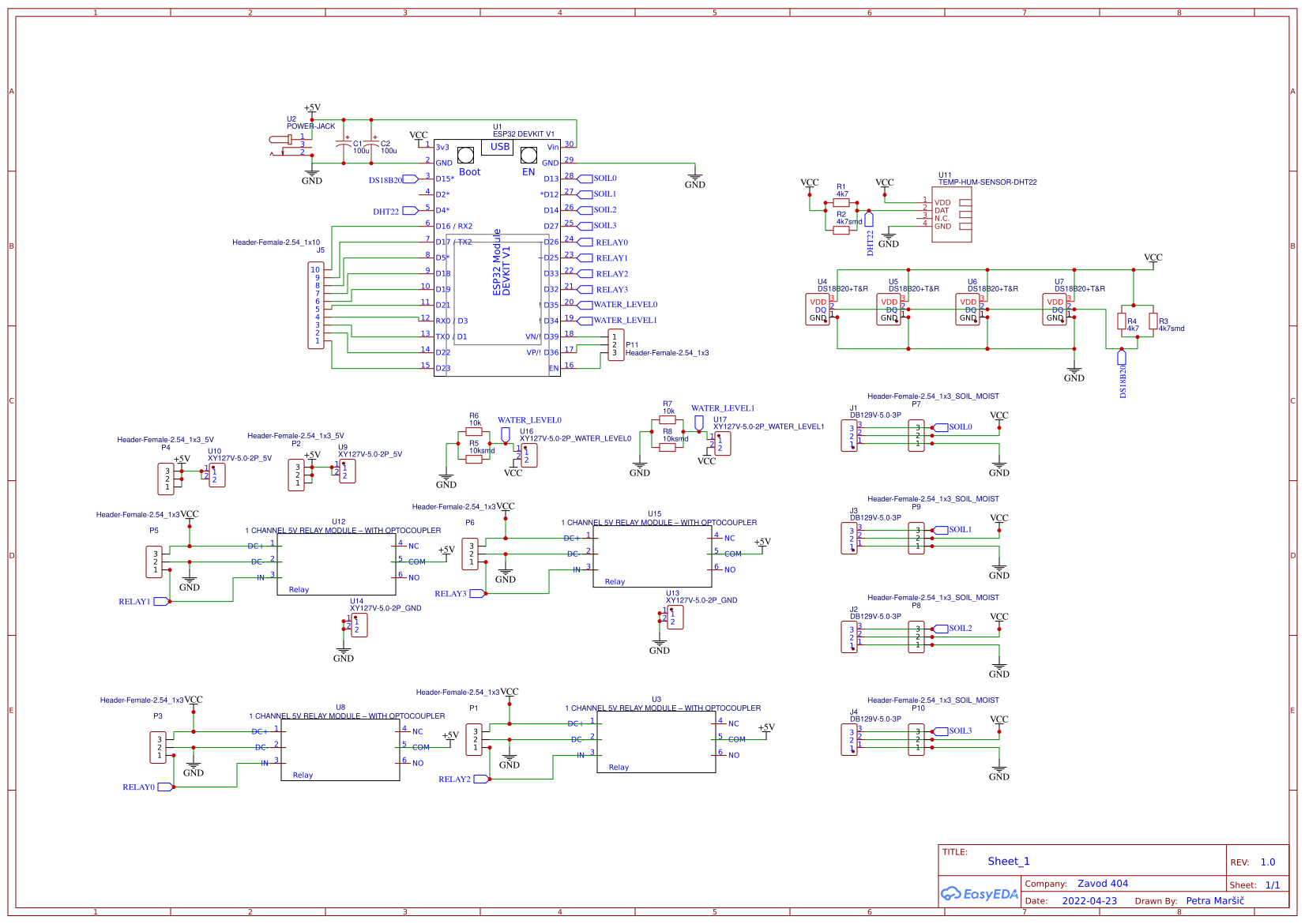Viewport: 1305px width, 924px height.
Task: Click resistor R6 10k symbol
Action: (474, 432)
